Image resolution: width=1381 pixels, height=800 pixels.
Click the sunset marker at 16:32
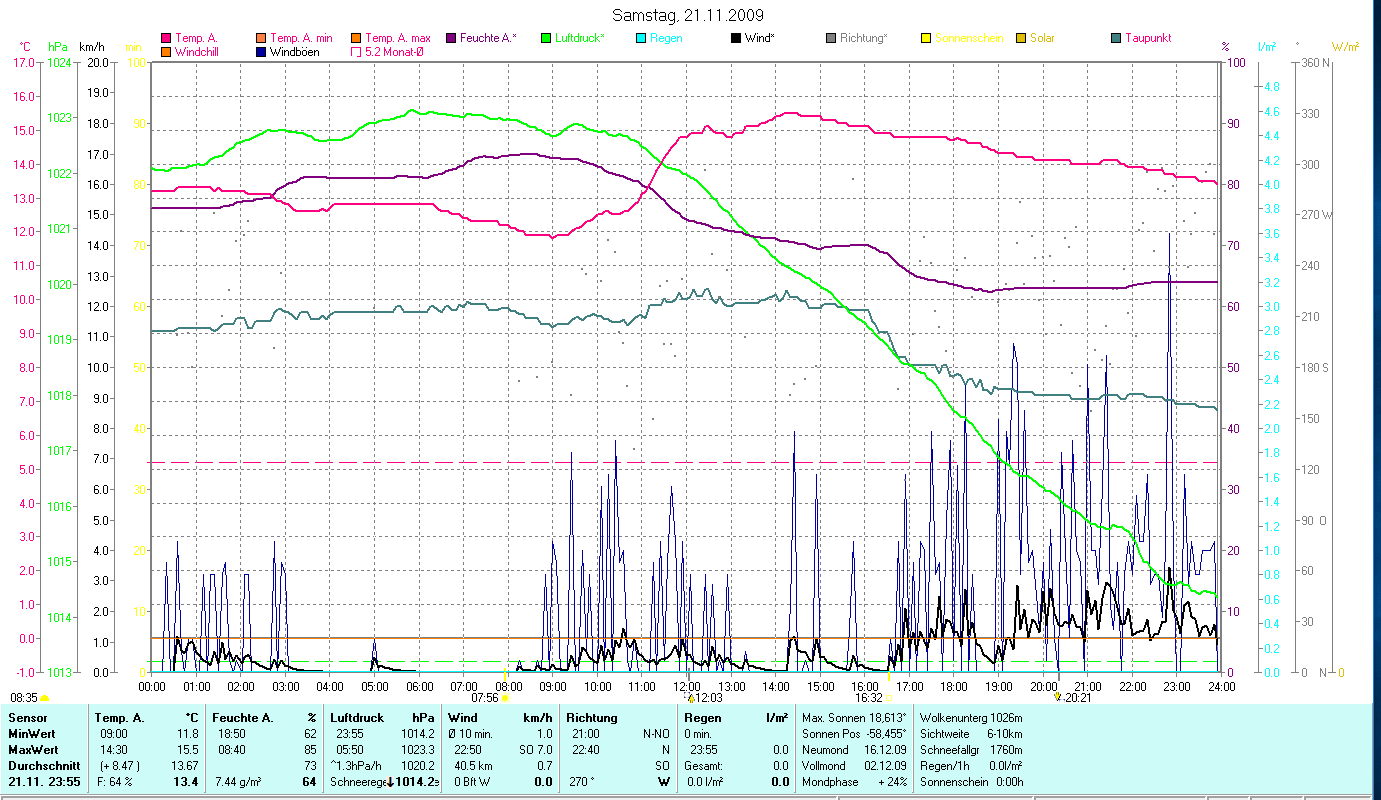pos(888,698)
